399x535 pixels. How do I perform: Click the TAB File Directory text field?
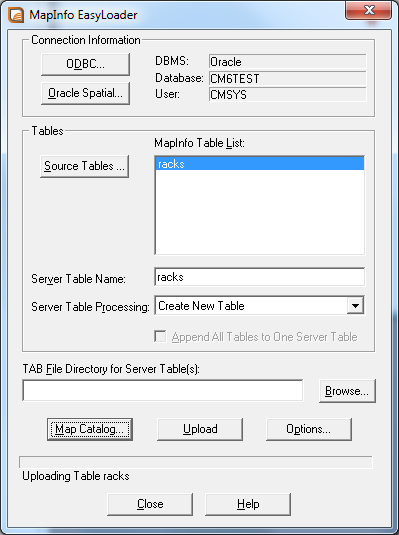click(x=162, y=390)
